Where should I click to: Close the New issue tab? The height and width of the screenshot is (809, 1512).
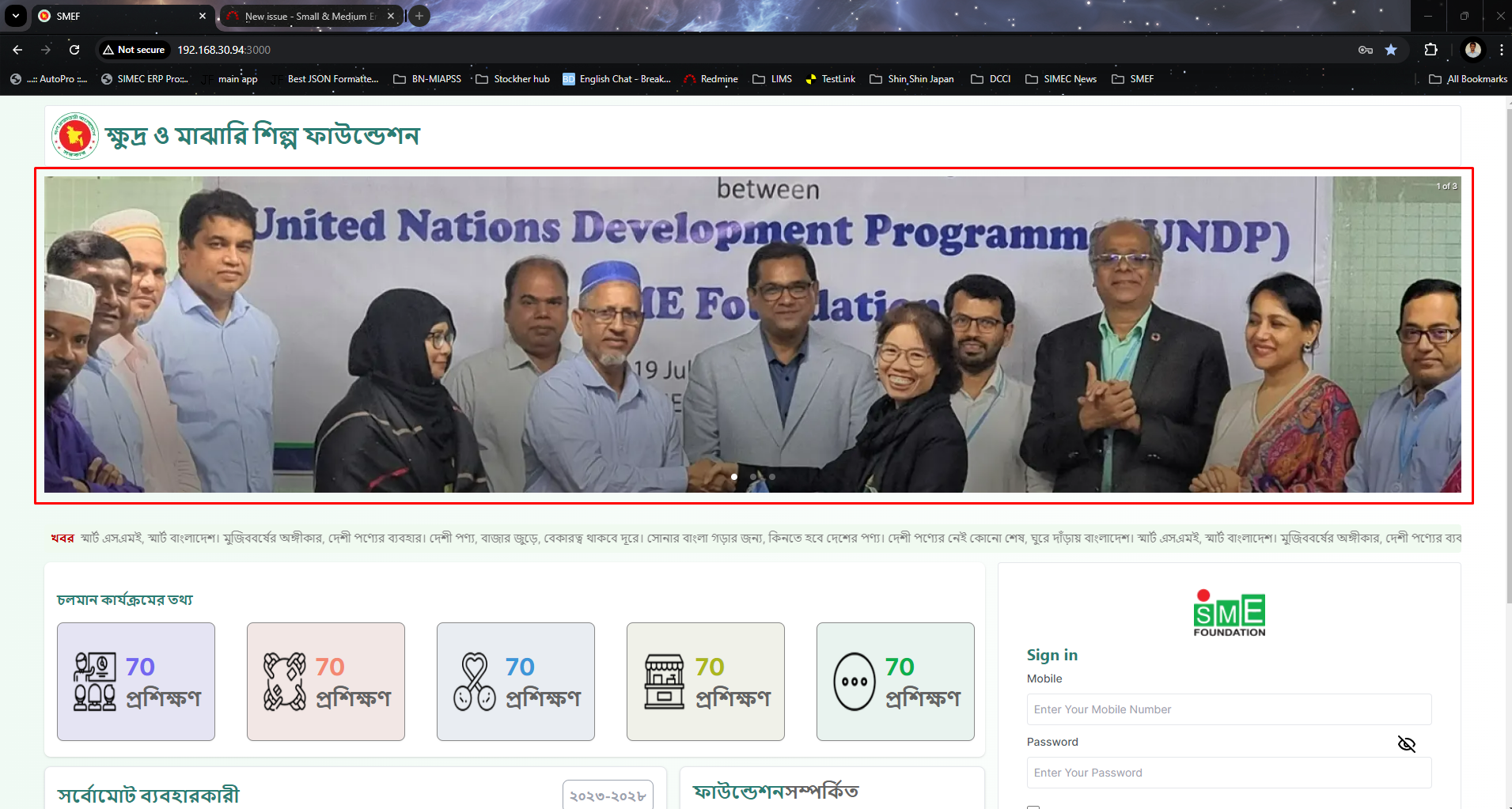391,16
